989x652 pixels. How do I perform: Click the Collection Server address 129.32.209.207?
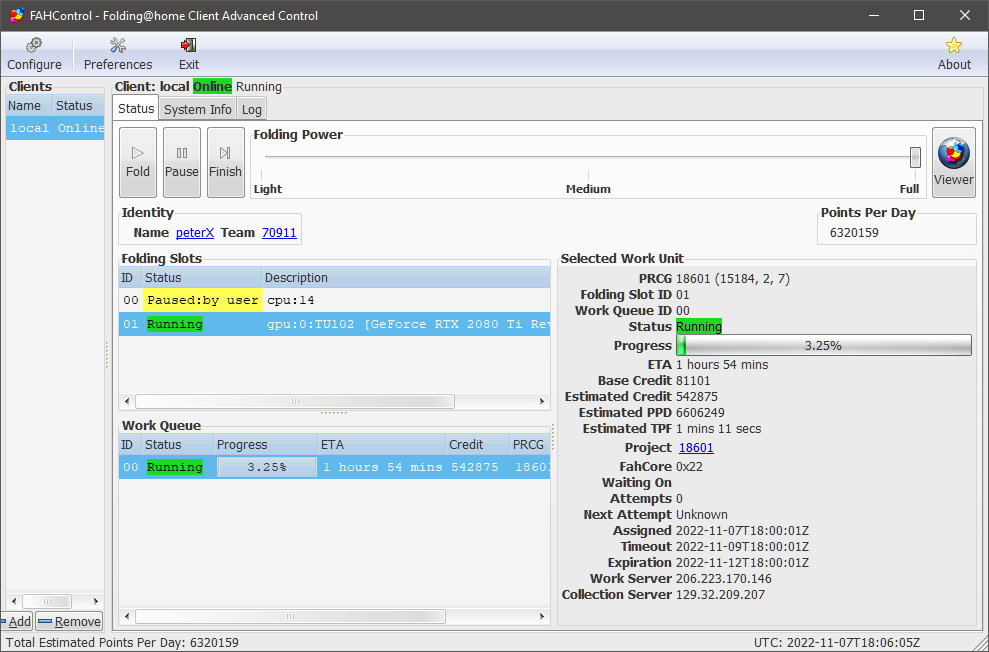720,595
